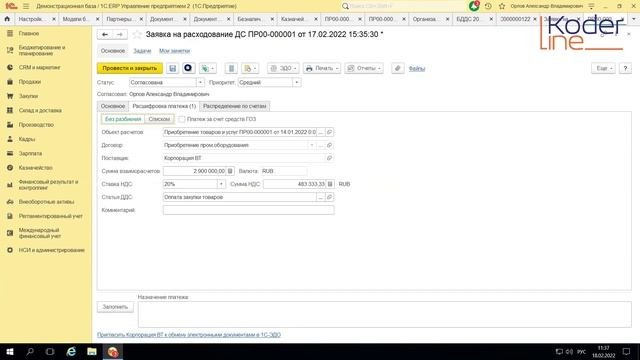
Task: Switch to inner 'Основное' form tab
Action: [113, 106]
